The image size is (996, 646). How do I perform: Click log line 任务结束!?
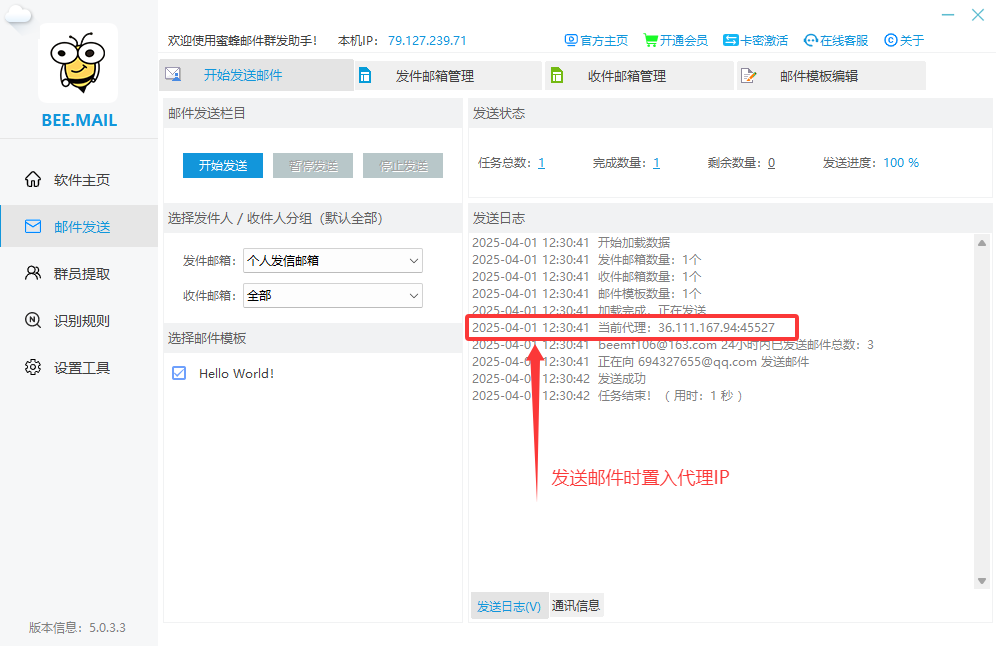607,396
